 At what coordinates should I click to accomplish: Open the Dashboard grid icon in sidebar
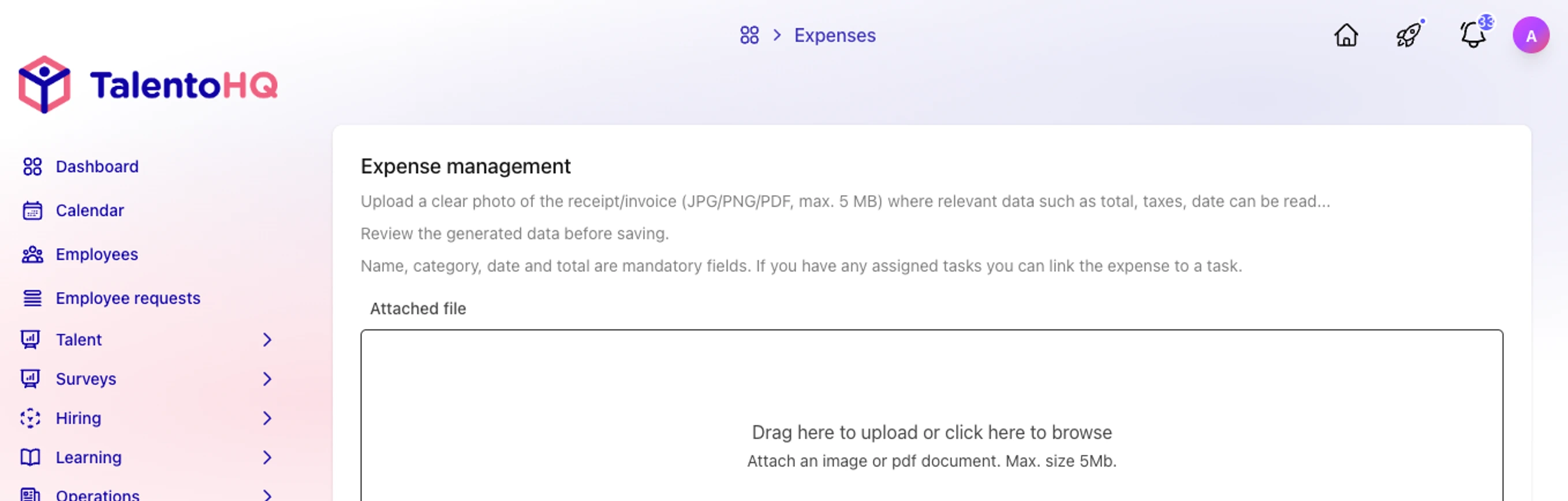[32, 166]
